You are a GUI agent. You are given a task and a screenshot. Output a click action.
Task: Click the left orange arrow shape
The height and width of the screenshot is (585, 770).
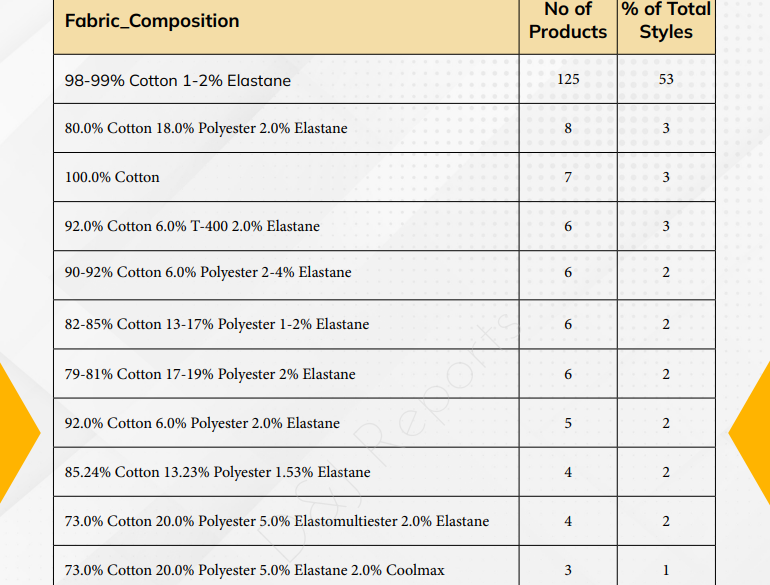pyautogui.click(x=19, y=433)
